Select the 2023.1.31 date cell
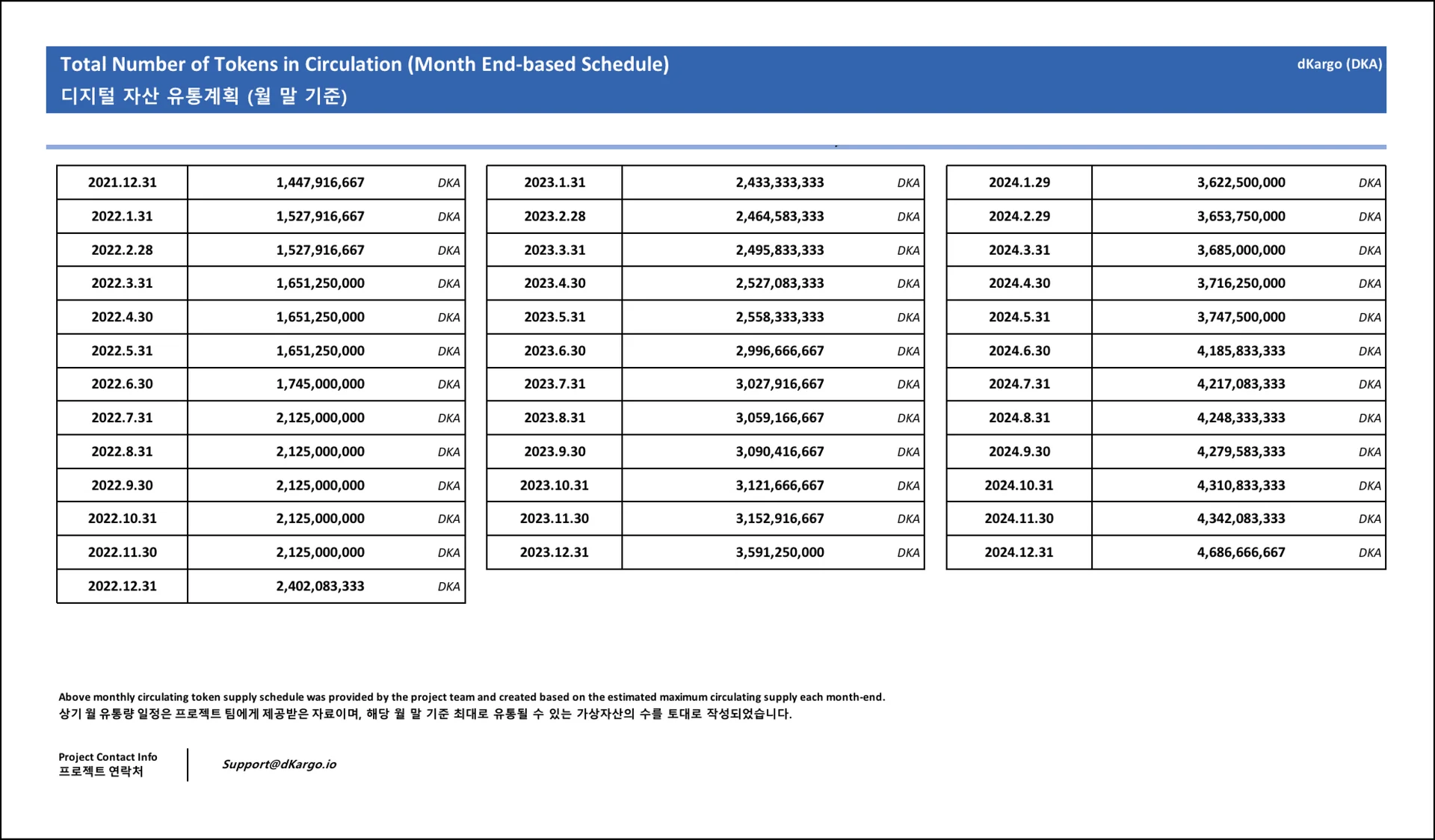The height and width of the screenshot is (840, 1435). pyautogui.click(x=555, y=182)
